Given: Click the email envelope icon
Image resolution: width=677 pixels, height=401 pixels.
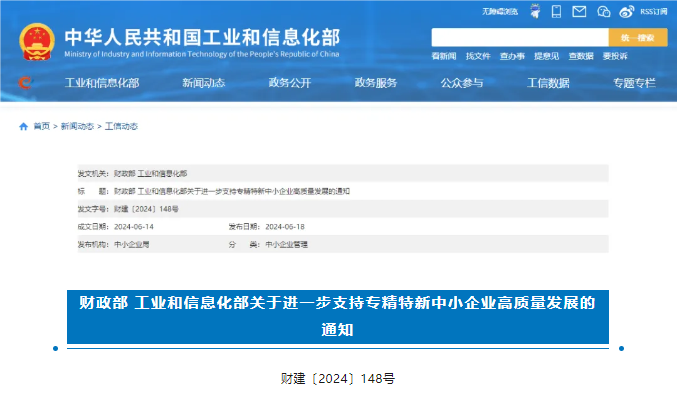Looking at the screenshot, I should click(x=579, y=12).
